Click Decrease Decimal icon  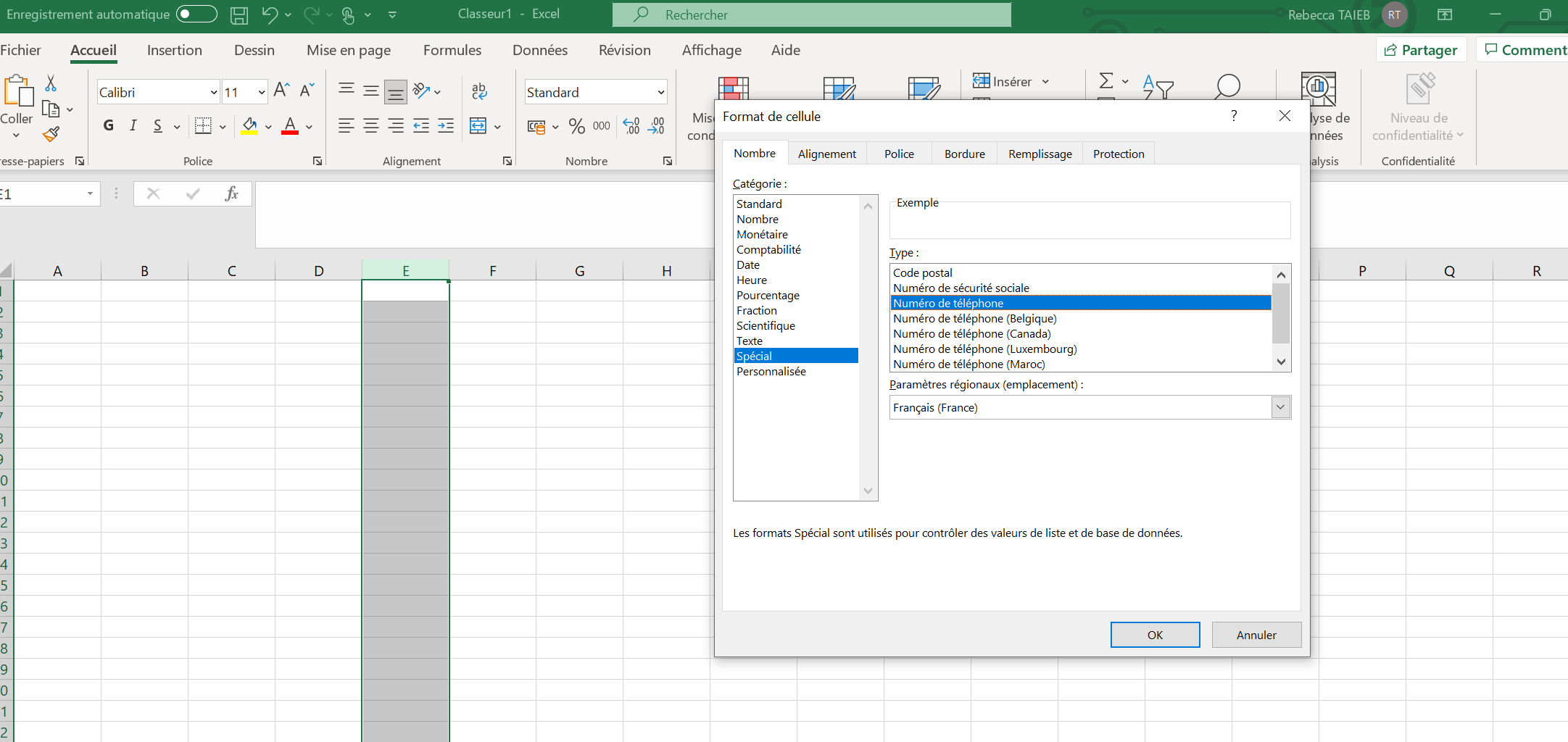[656, 126]
